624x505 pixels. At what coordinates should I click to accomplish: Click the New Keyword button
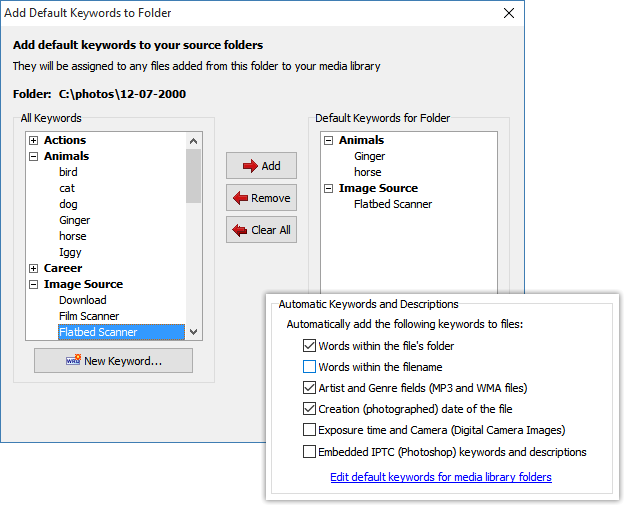(x=113, y=361)
